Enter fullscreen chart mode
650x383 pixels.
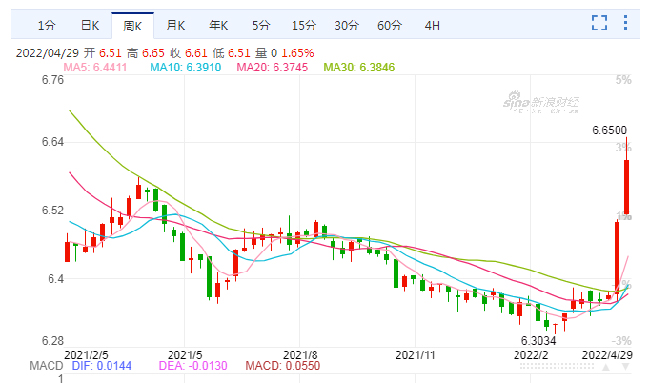[599, 22]
